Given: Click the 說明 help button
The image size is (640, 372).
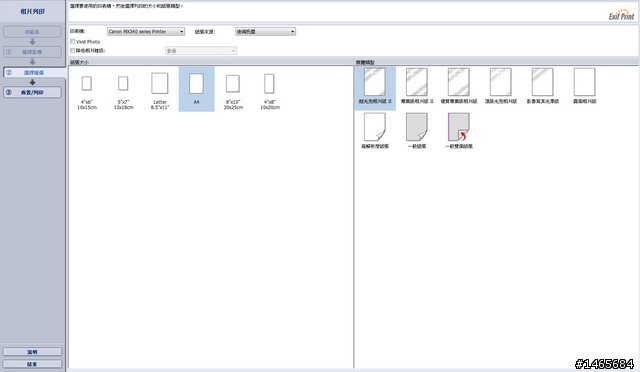Looking at the screenshot, I should tap(32, 352).
